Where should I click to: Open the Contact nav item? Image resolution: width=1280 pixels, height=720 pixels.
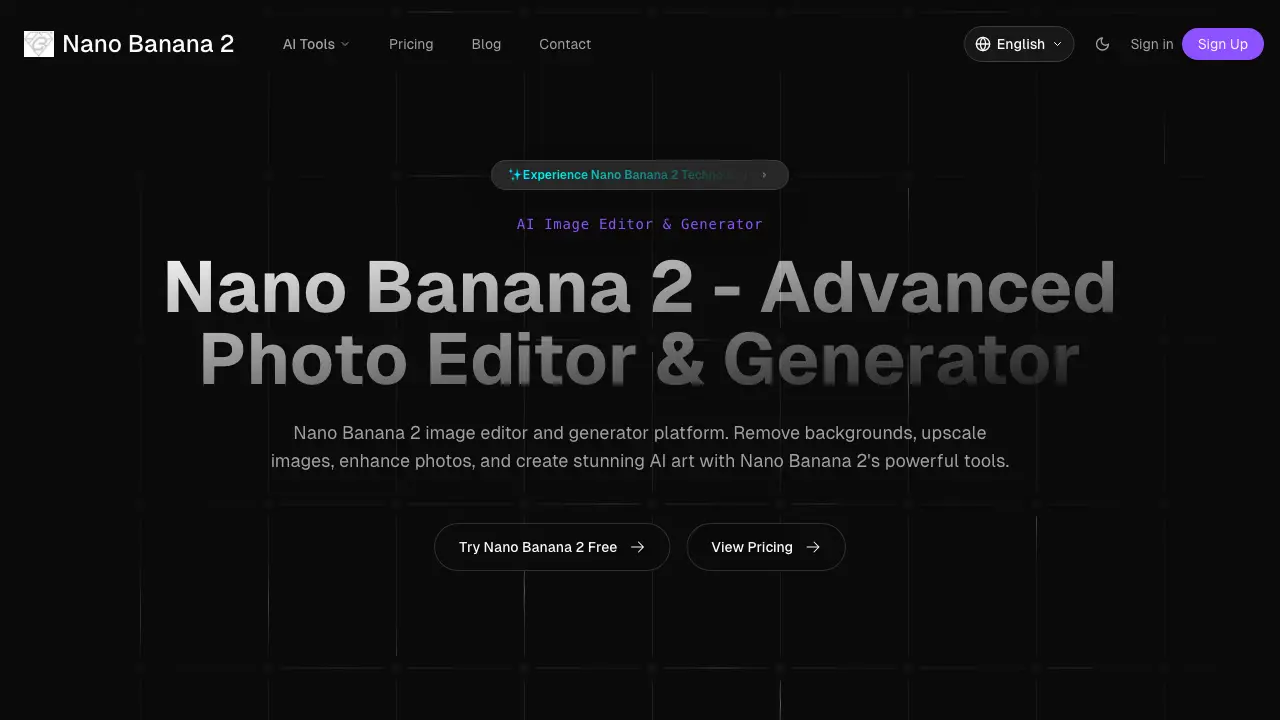tap(565, 44)
